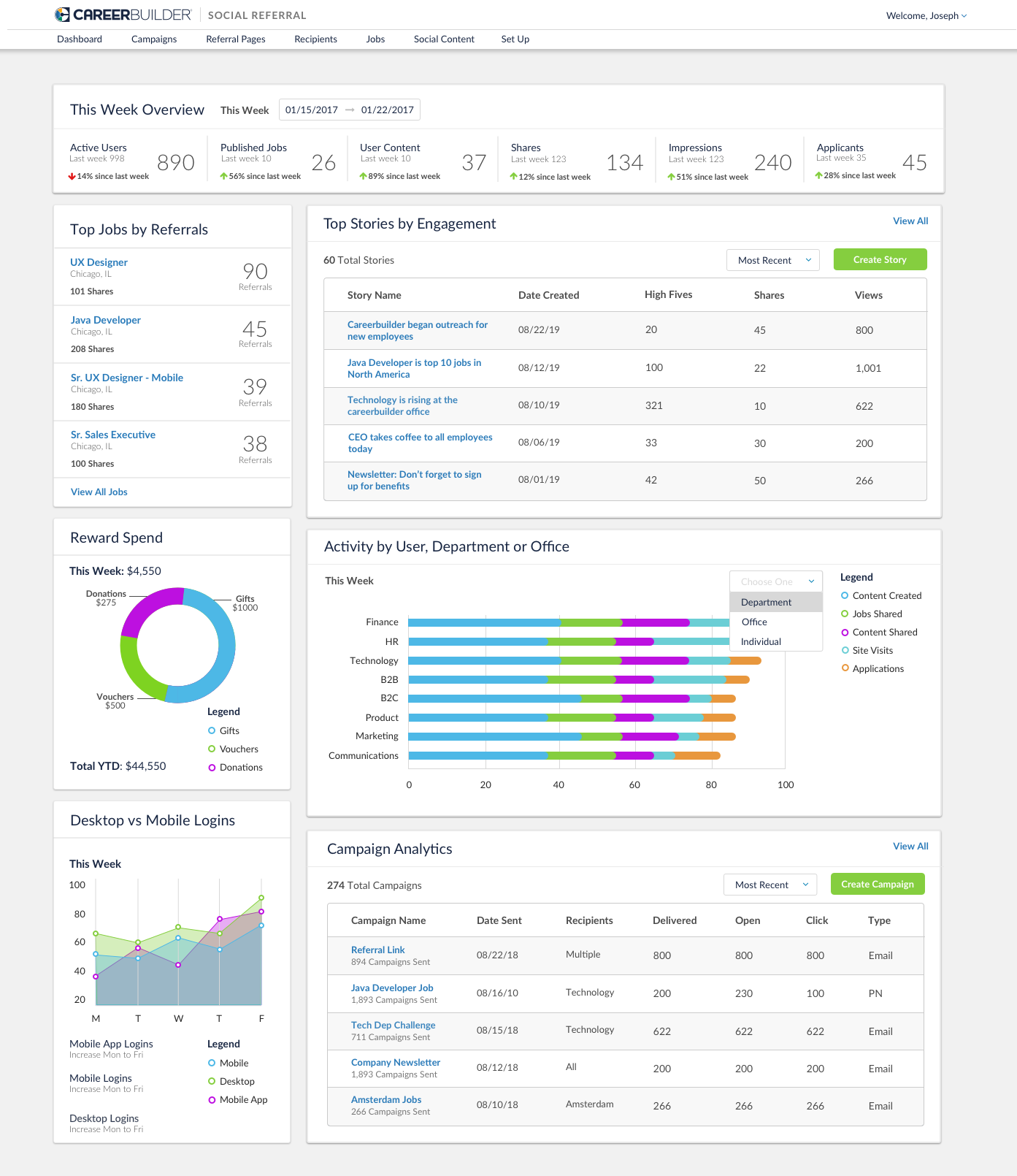Select Department from the Choose One list
1017x1176 pixels.
(776, 602)
